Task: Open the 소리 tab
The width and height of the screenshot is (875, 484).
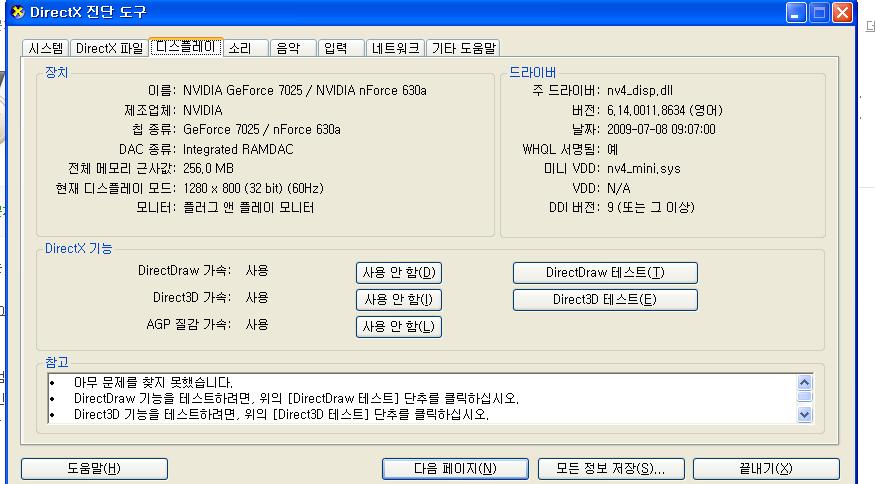Action: point(246,49)
